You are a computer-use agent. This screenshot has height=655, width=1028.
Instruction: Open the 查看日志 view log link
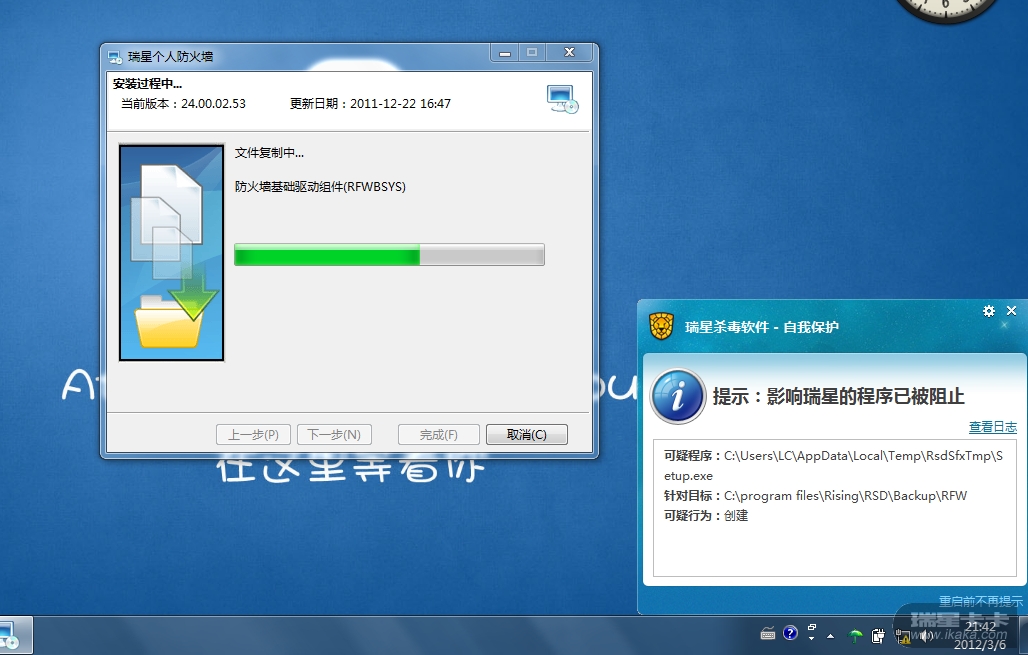[993, 427]
